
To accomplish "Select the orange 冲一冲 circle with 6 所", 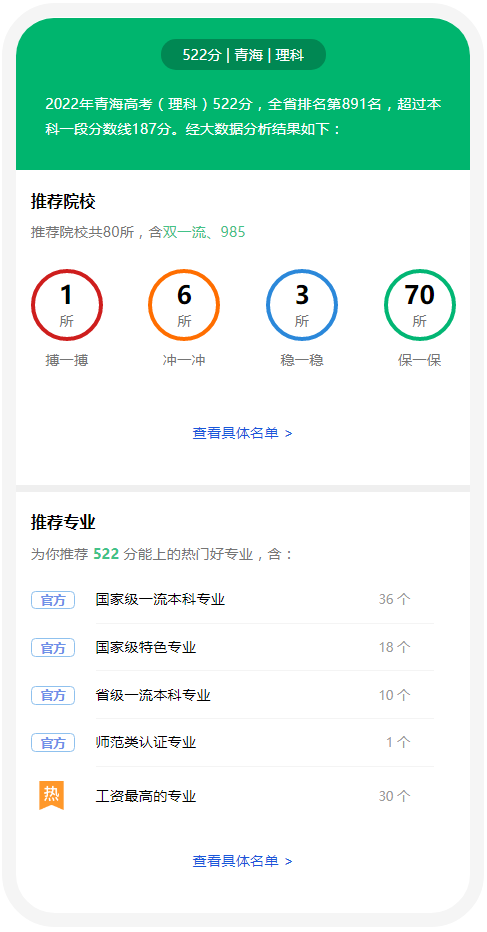I will [184, 305].
